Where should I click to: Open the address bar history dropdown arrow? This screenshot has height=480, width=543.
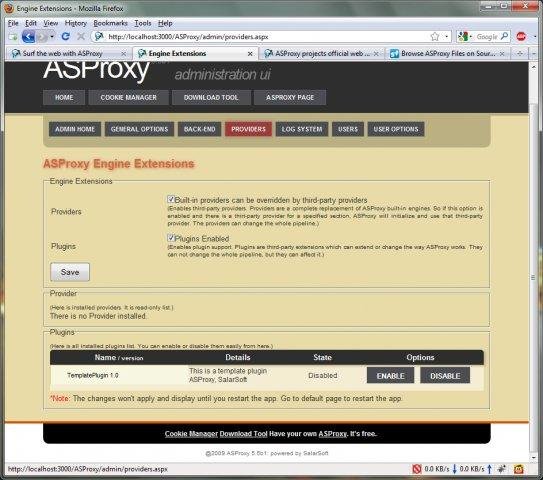[x=447, y=37]
